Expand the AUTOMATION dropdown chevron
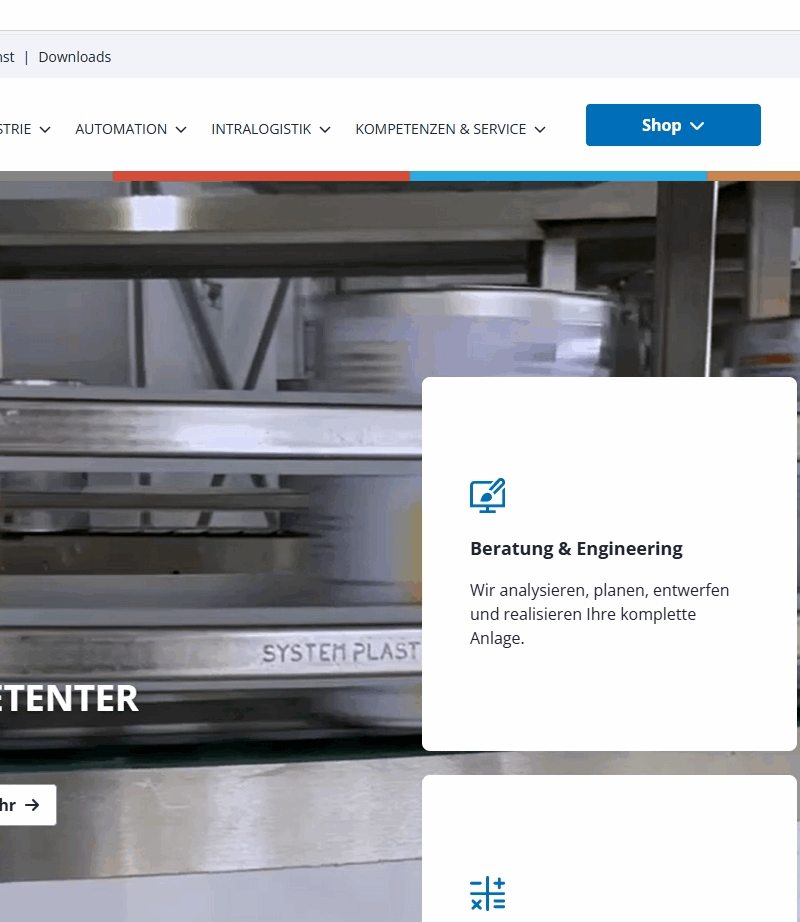 point(181,130)
